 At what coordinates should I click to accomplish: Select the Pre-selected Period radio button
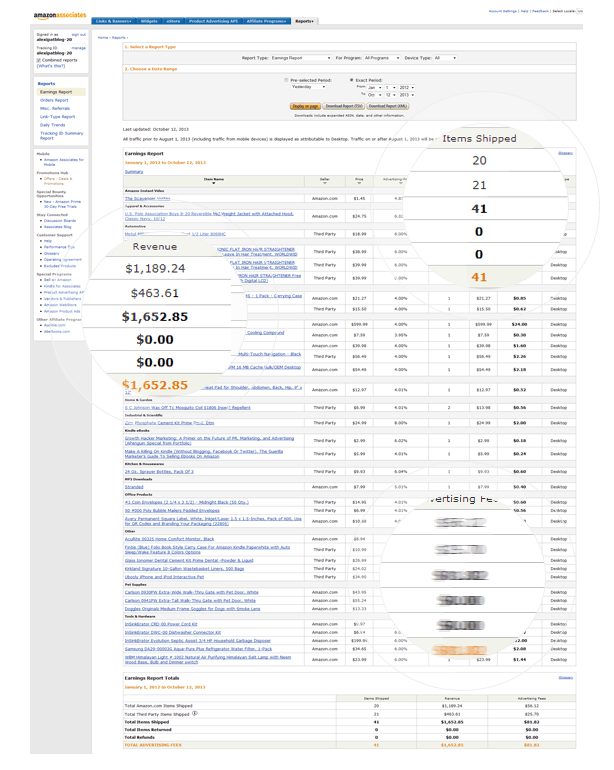click(x=286, y=80)
